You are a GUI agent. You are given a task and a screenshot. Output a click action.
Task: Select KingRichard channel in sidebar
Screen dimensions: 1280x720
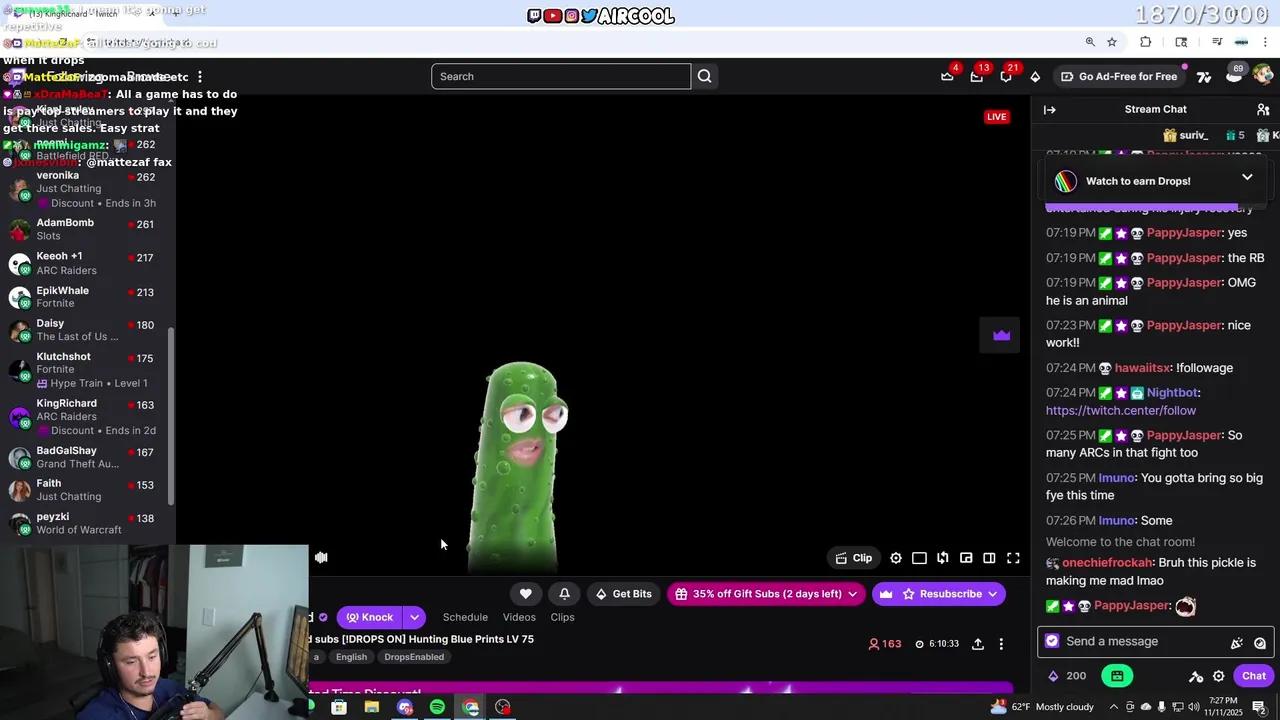coord(87,416)
